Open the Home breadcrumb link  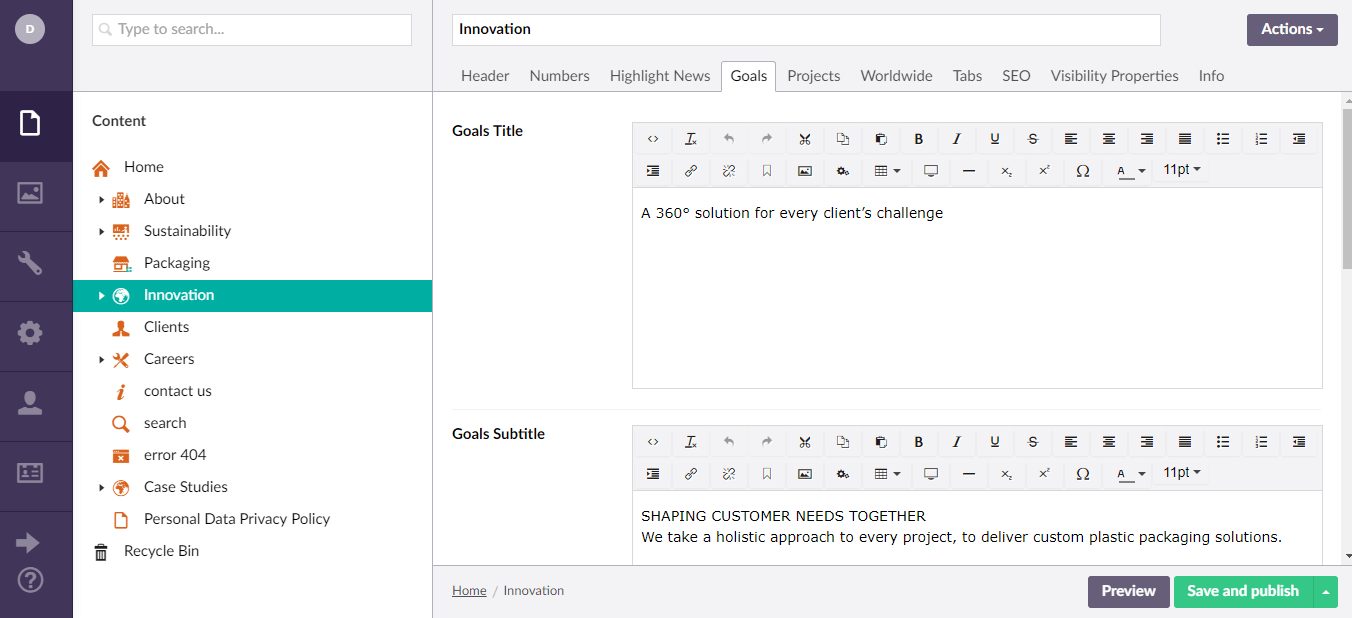pos(469,590)
